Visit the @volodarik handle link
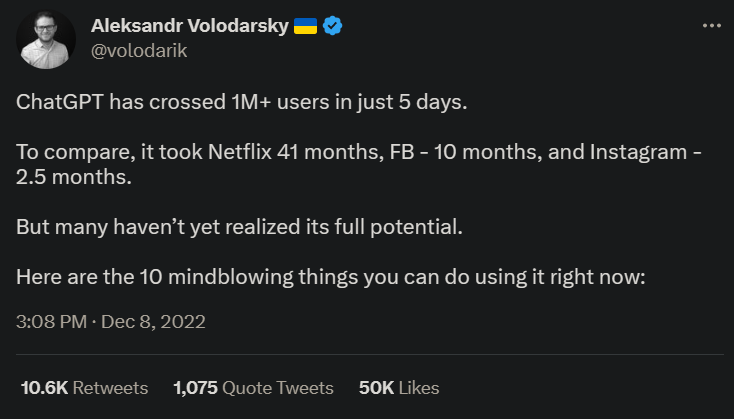Viewport: 734px width, 419px height. 139,51
